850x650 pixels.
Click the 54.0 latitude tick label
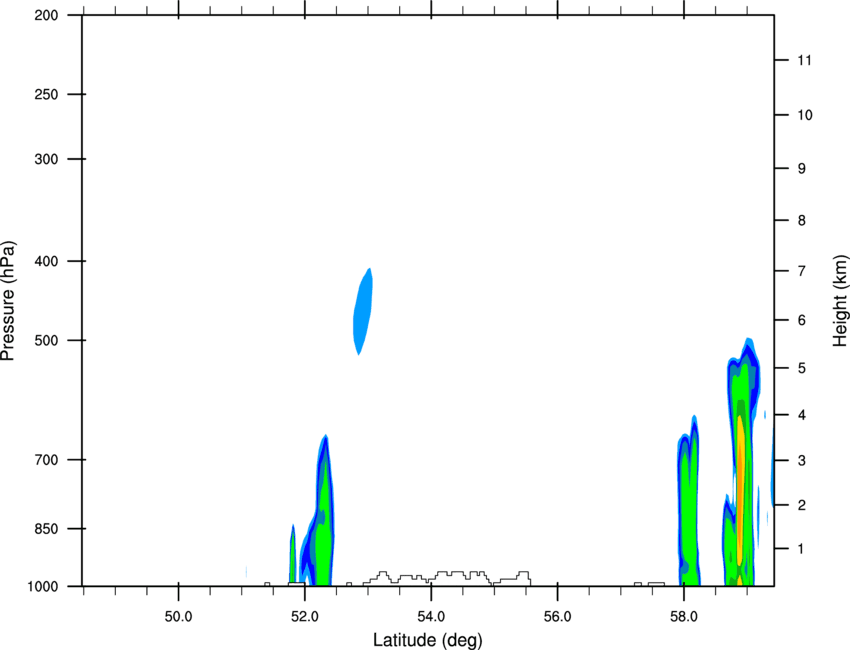click(431, 617)
